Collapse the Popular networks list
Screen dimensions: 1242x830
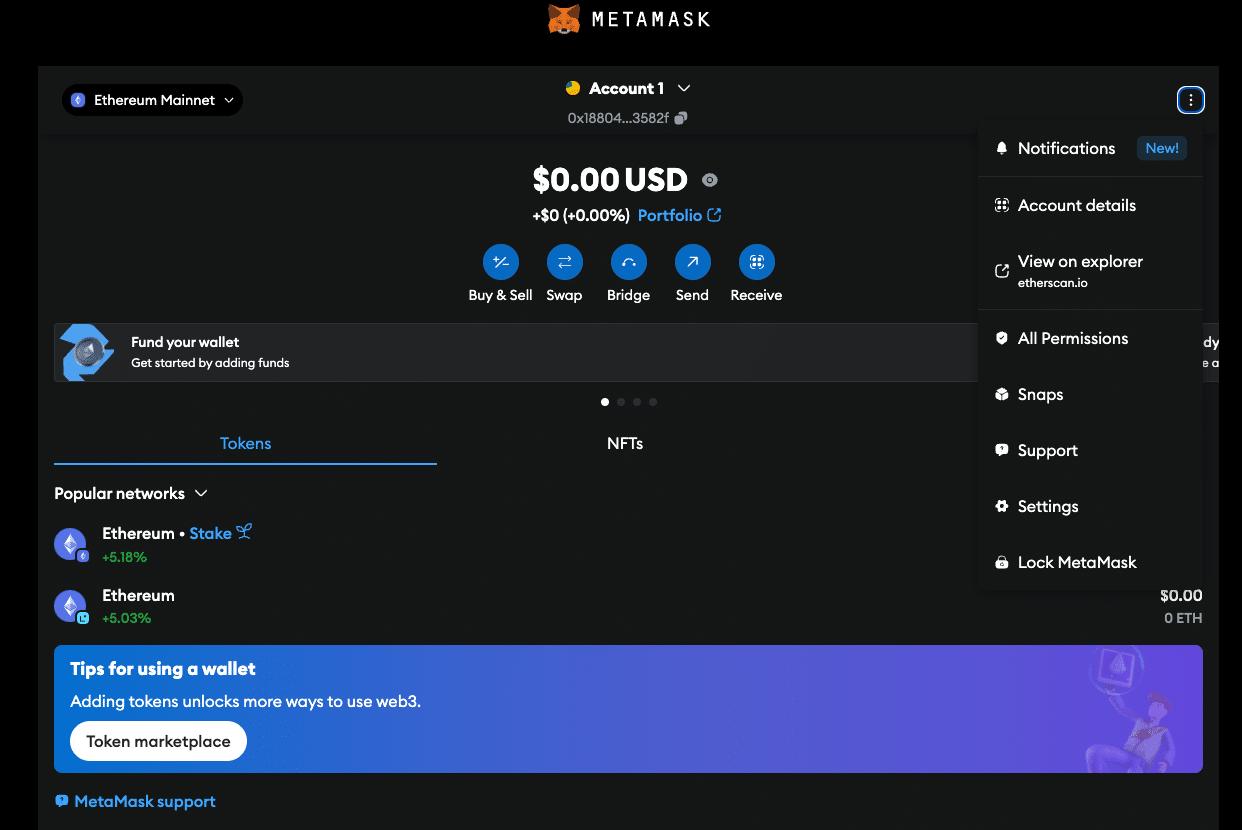coord(201,493)
